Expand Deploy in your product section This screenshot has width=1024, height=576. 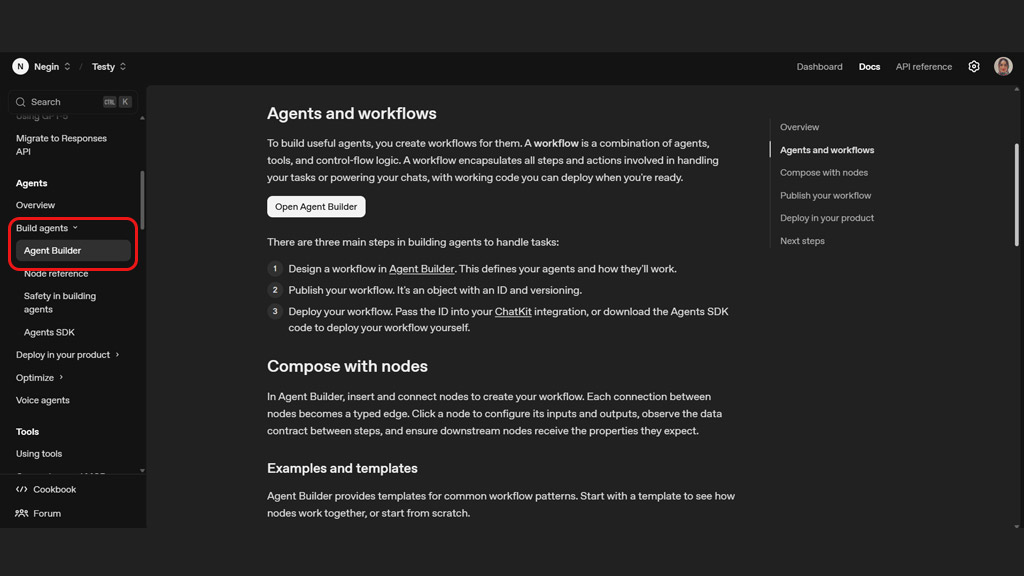pos(68,355)
